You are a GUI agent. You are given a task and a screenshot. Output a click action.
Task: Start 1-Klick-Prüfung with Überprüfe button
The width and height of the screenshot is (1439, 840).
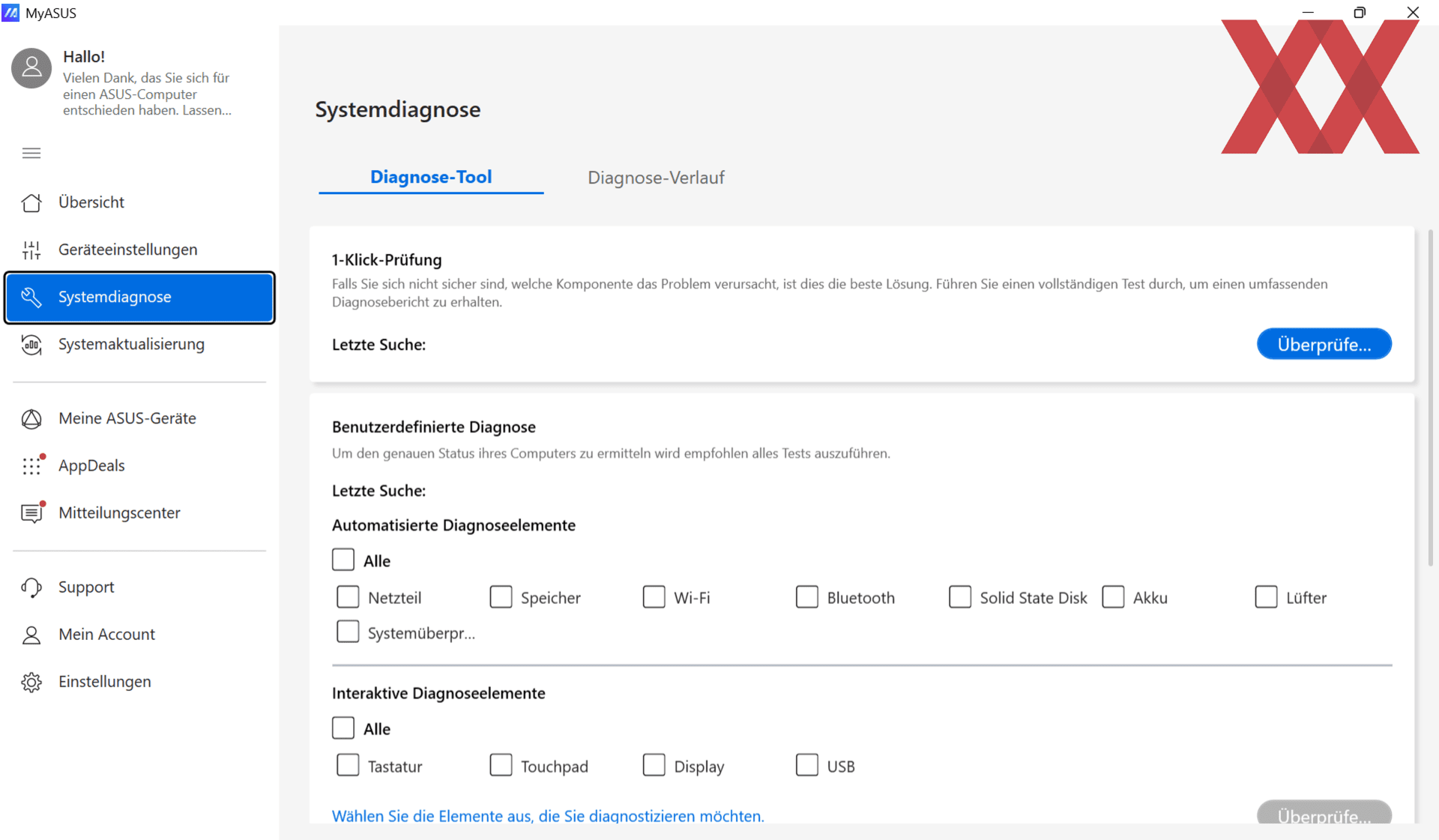tap(1324, 344)
